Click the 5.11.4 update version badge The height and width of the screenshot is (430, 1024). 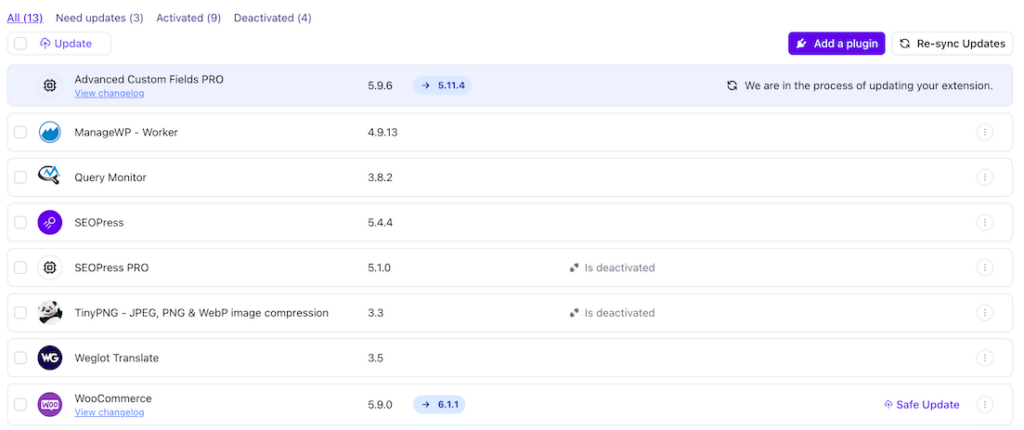442,86
